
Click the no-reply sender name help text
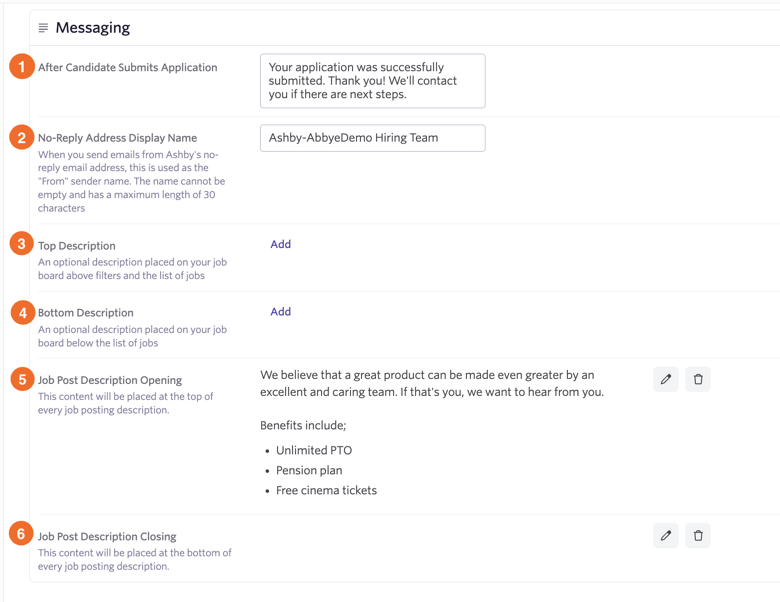131,181
